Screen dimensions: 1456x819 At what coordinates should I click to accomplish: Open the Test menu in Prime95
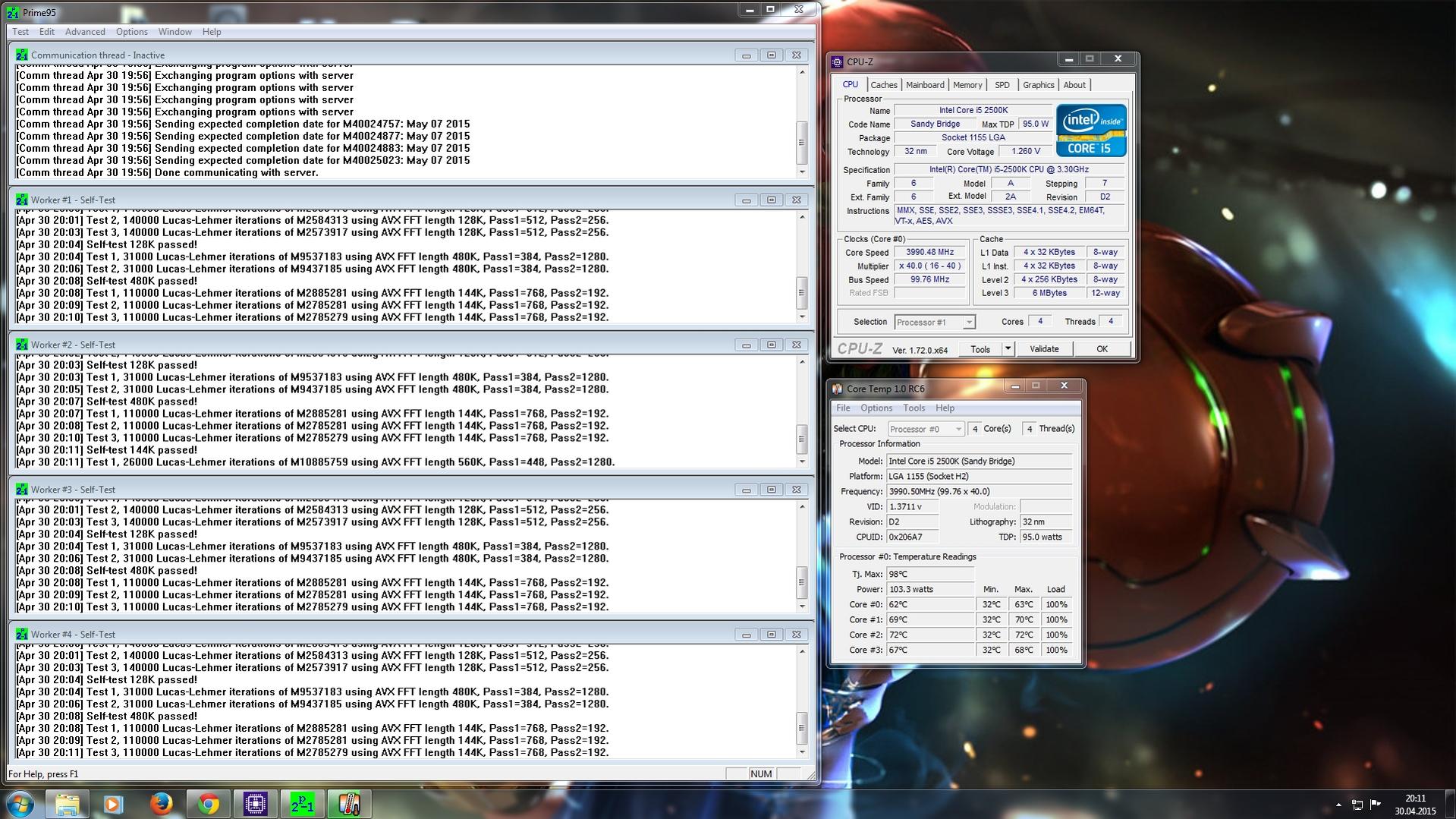[x=20, y=32]
